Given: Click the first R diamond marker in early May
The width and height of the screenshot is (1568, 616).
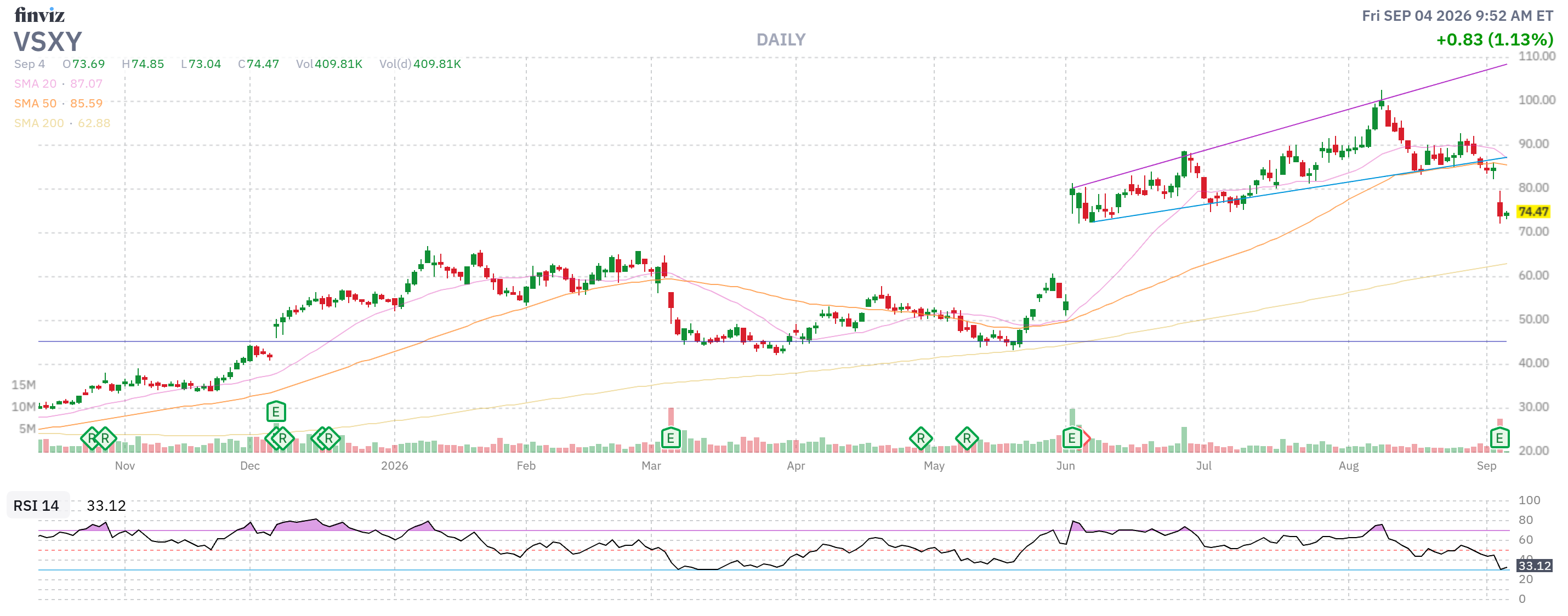Looking at the screenshot, I should [921, 438].
